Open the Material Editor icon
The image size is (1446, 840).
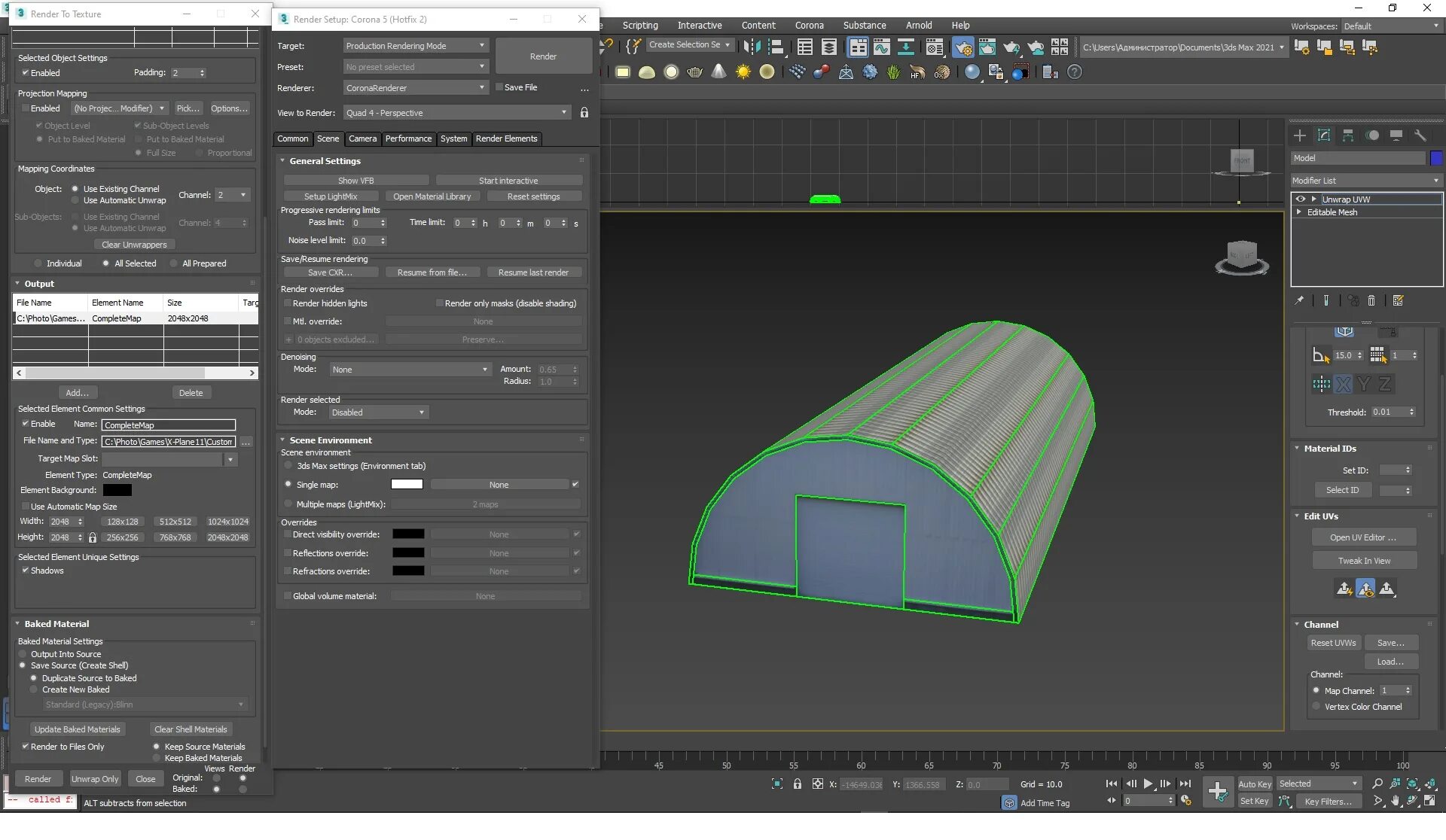point(935,47)
